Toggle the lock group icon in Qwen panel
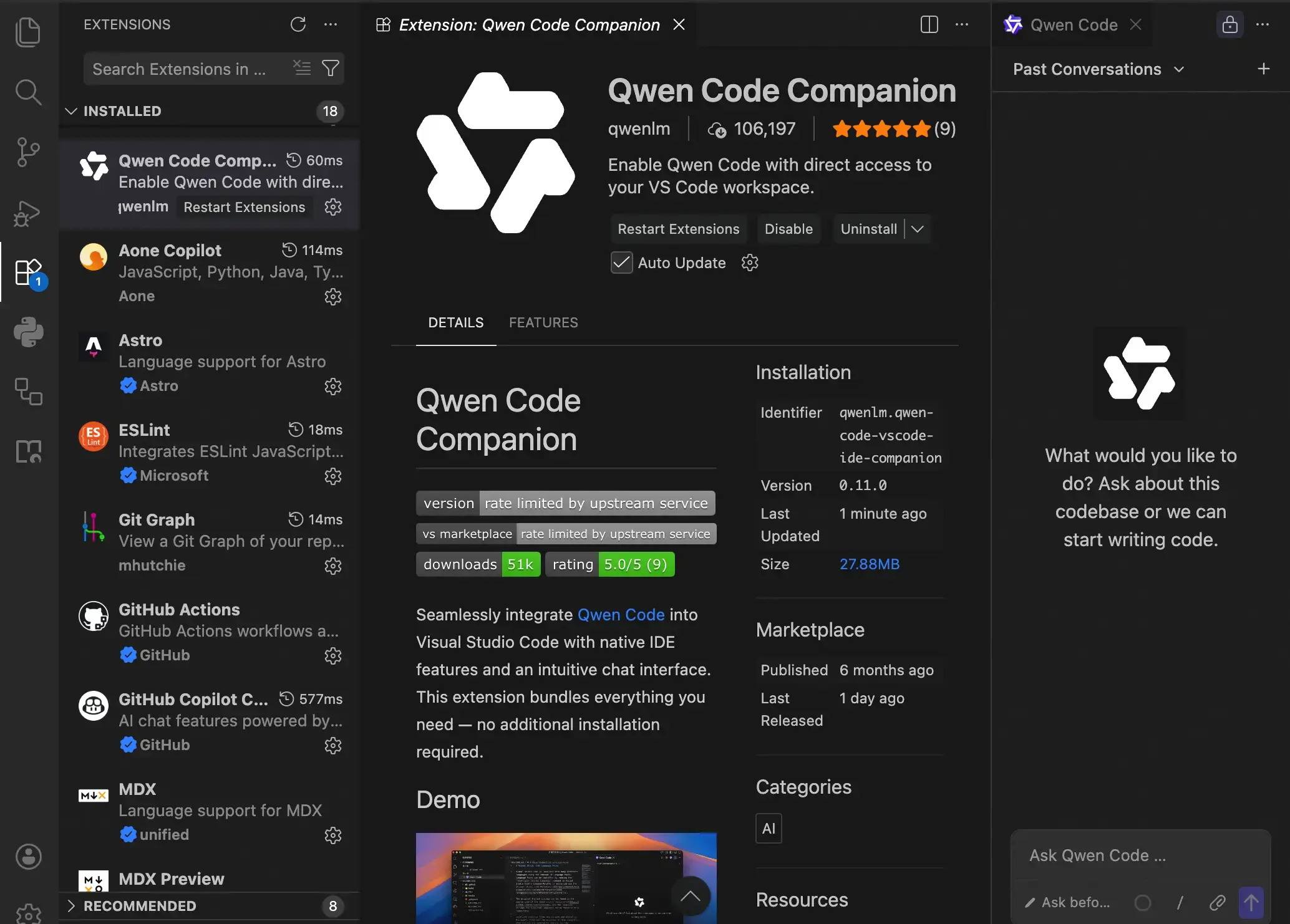 tap(1230, 24)
